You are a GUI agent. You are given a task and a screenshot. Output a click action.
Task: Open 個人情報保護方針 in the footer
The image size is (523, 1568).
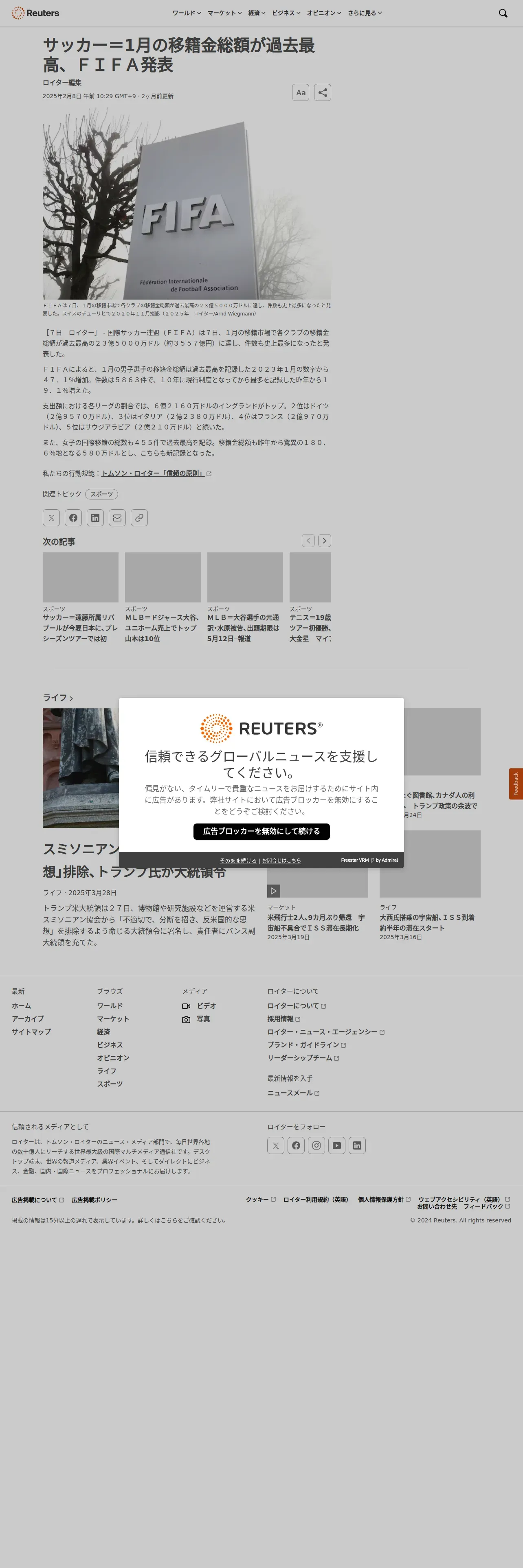[x=384, y=1200]
